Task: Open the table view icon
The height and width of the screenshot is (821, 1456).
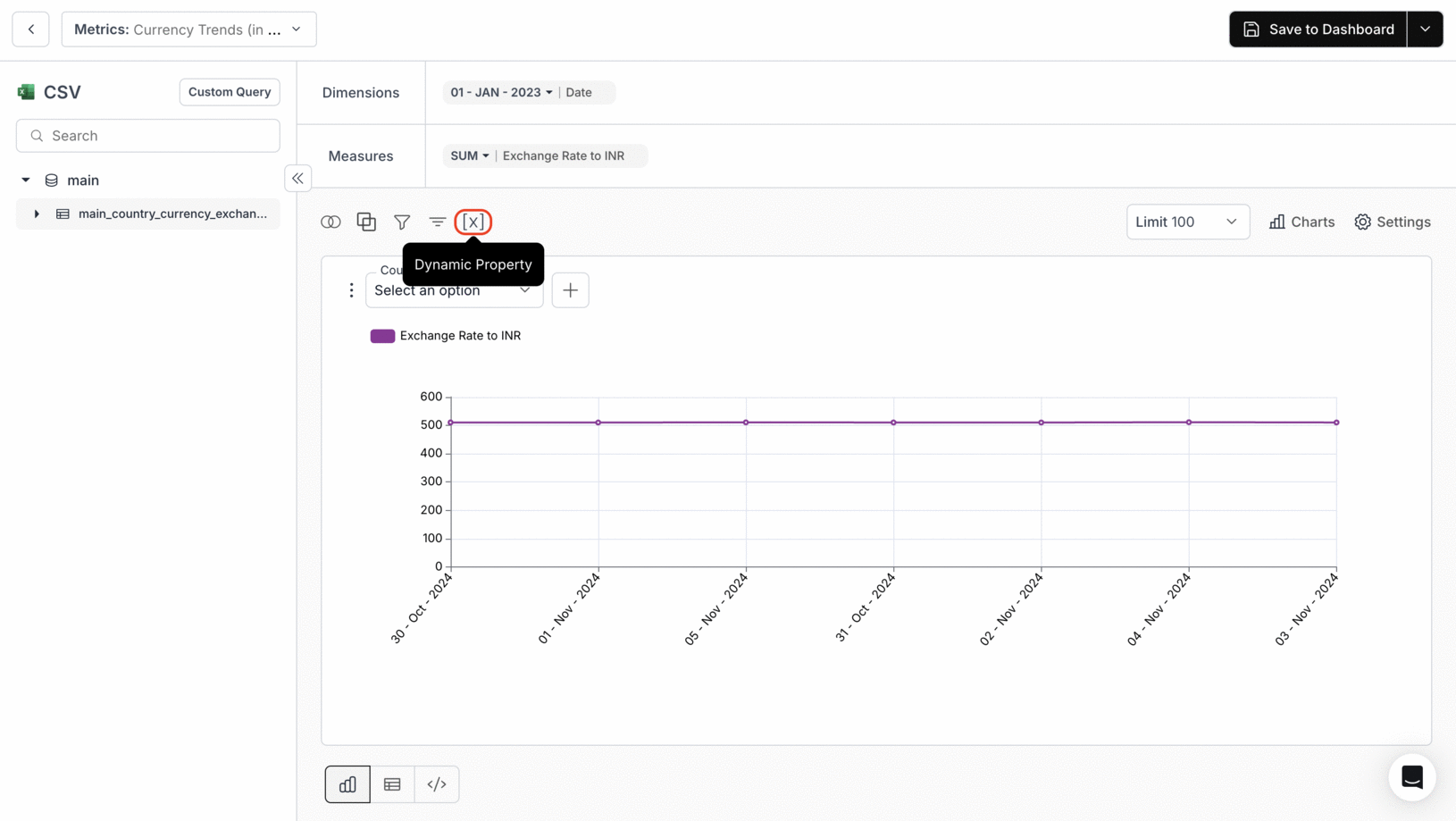Action: tap(391, 783)
